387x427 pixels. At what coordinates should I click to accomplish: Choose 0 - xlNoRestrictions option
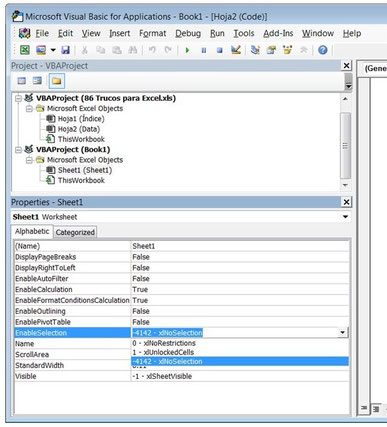240,343
